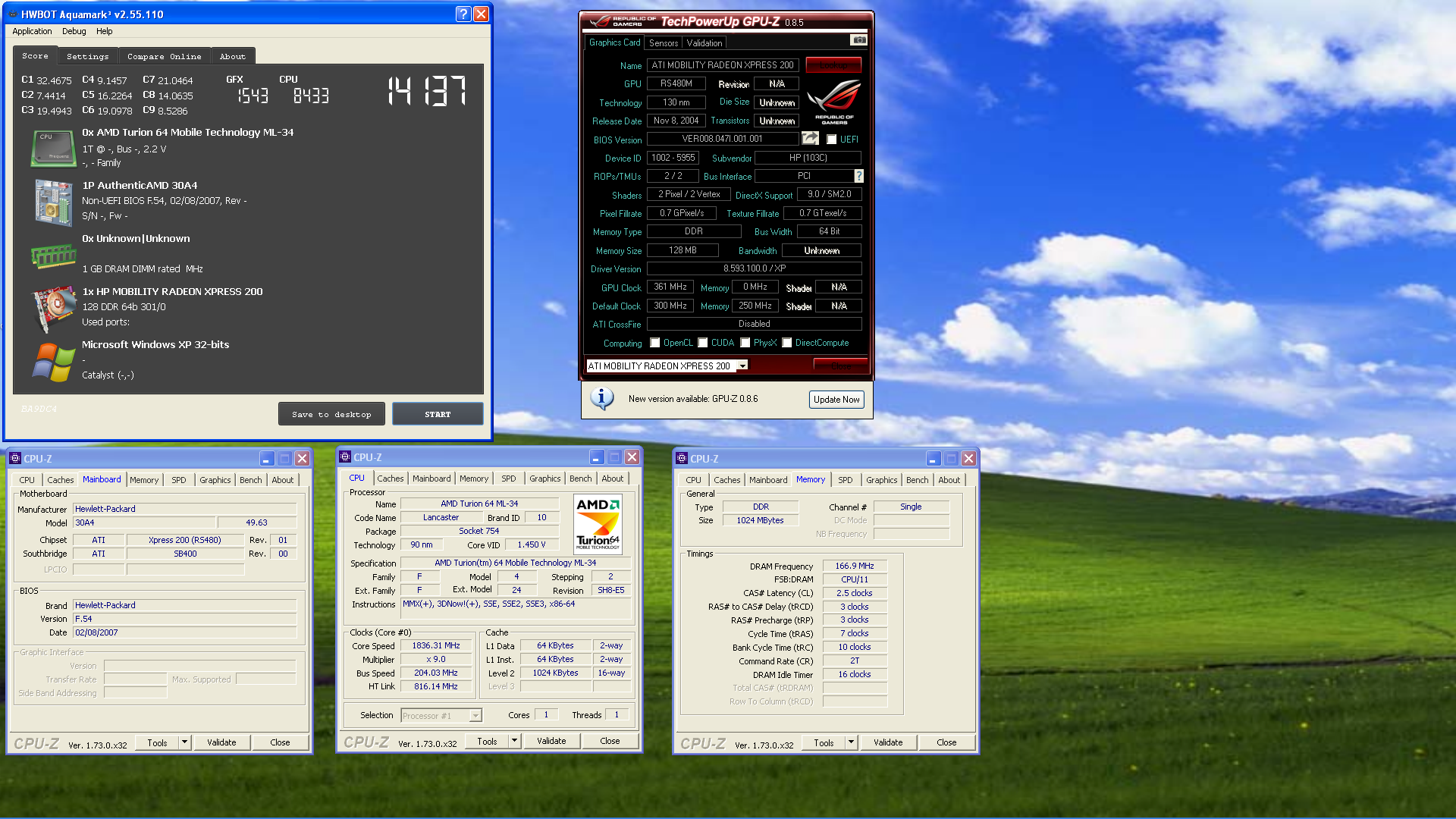Click the RAM module icon in Aquamark

coord(52,256)
